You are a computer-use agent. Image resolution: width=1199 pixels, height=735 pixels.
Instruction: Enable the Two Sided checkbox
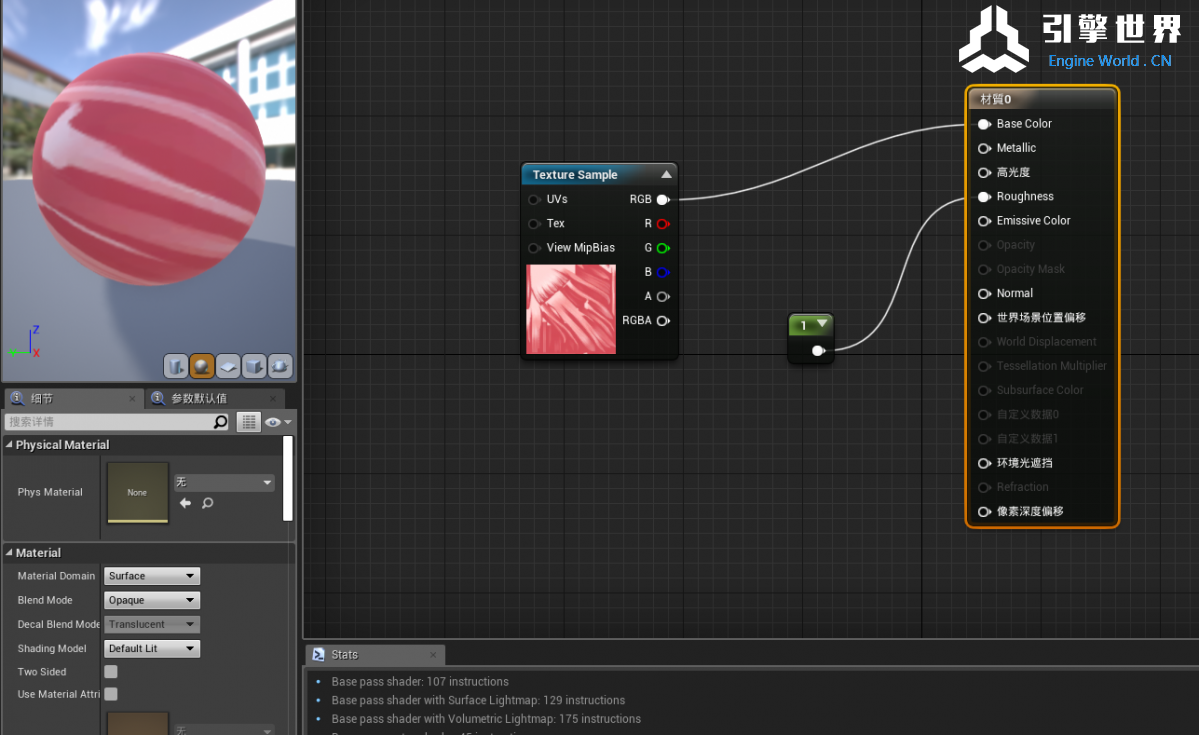coord(111,672)
